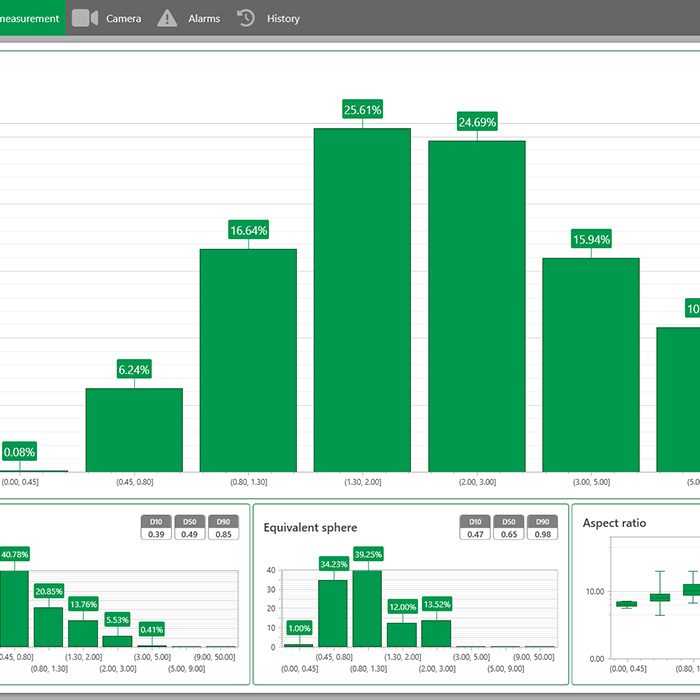
Task: Click the Aspect ratio panel title
Action: tap(614, 523)
